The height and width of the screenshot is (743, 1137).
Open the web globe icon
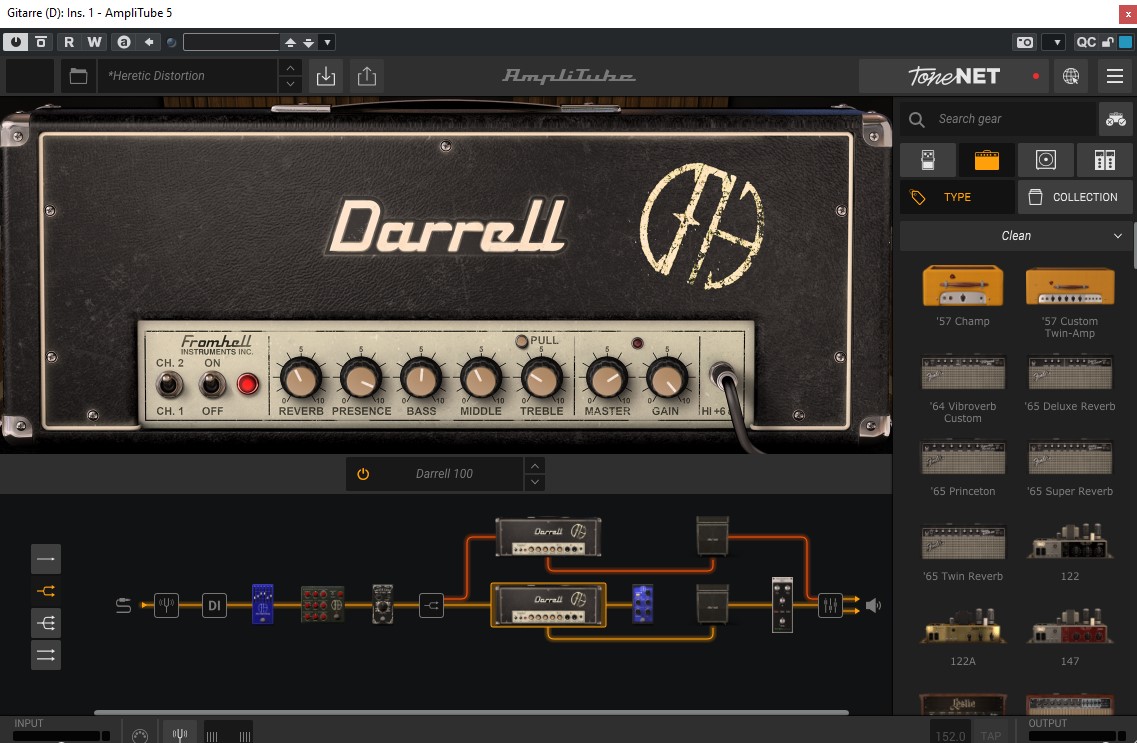(1071, 76)
